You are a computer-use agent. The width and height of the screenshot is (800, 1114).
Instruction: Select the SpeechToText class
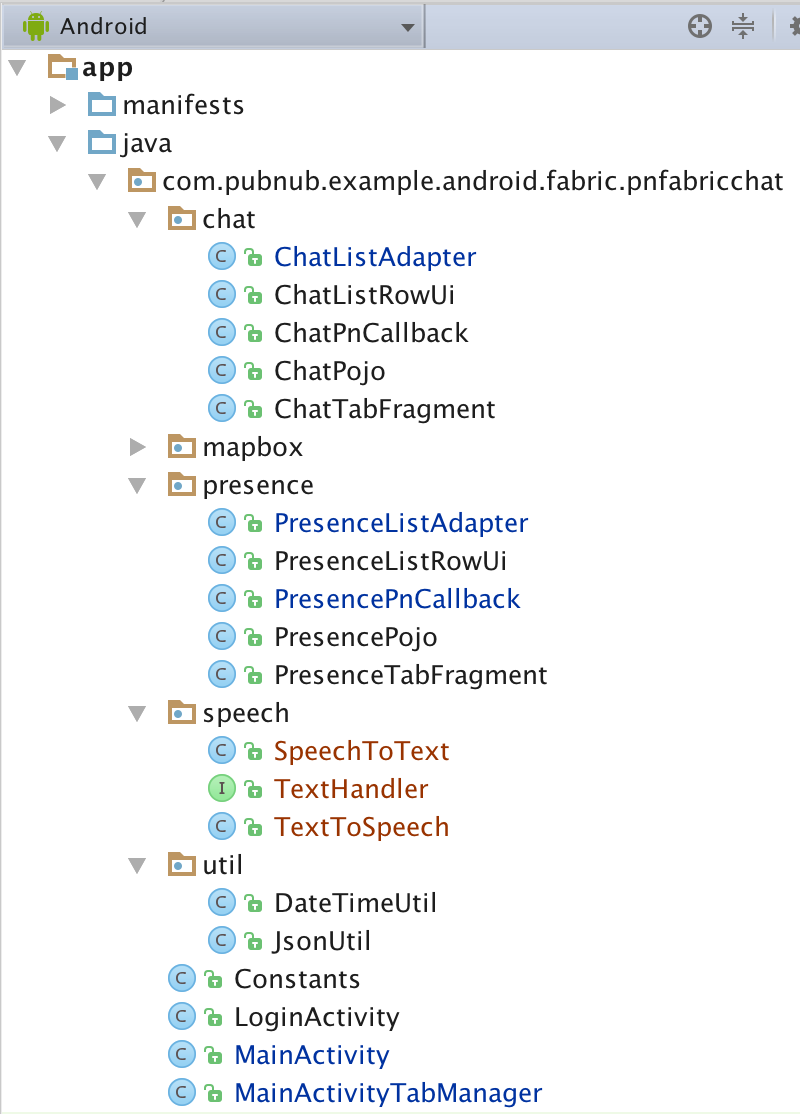coord(361,750)
